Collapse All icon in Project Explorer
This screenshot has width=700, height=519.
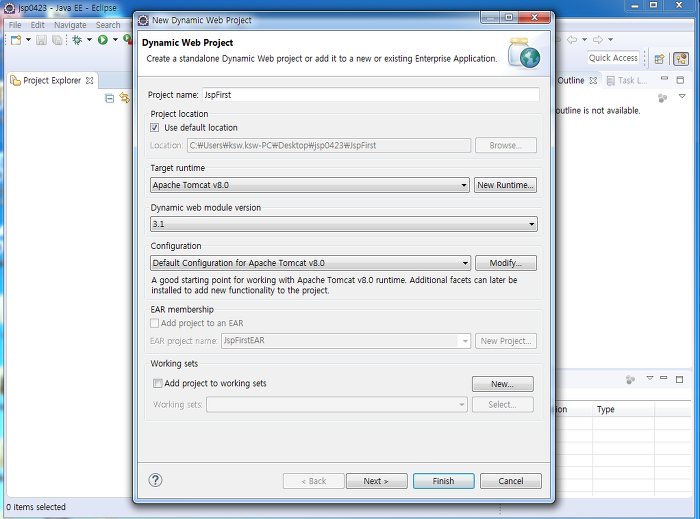tap(109, 98)
